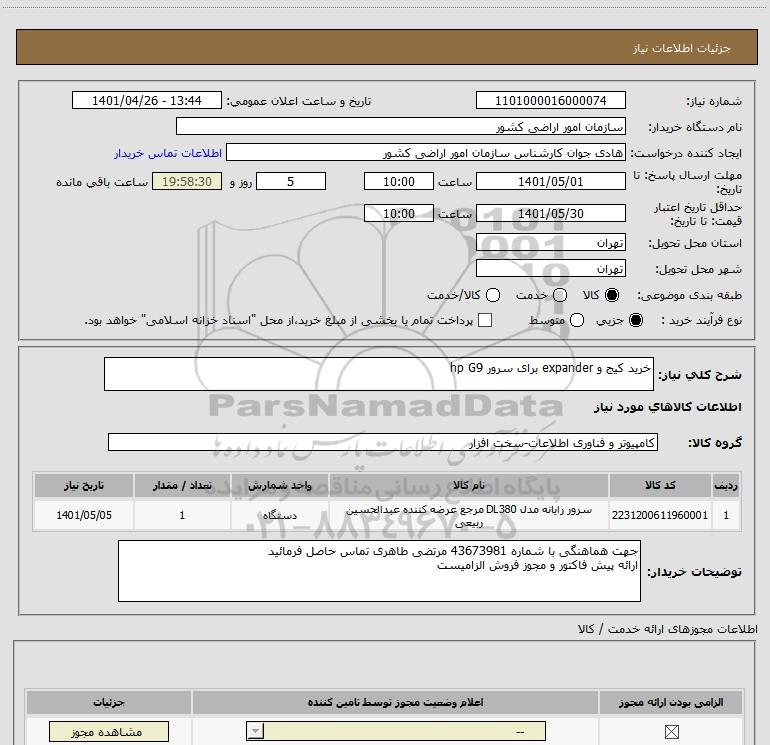Click the DL380 server product name cell
Image resolution: width=770 pixels, height=745 pixels.
coord(468,515)
